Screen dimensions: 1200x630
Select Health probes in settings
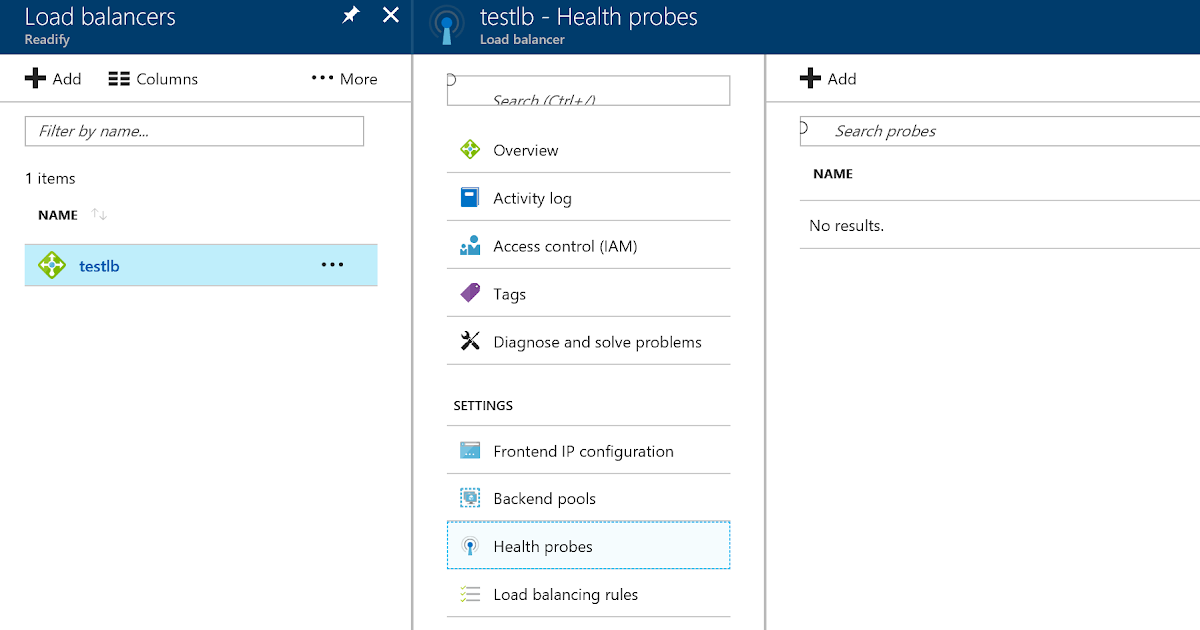coord(588,545)
